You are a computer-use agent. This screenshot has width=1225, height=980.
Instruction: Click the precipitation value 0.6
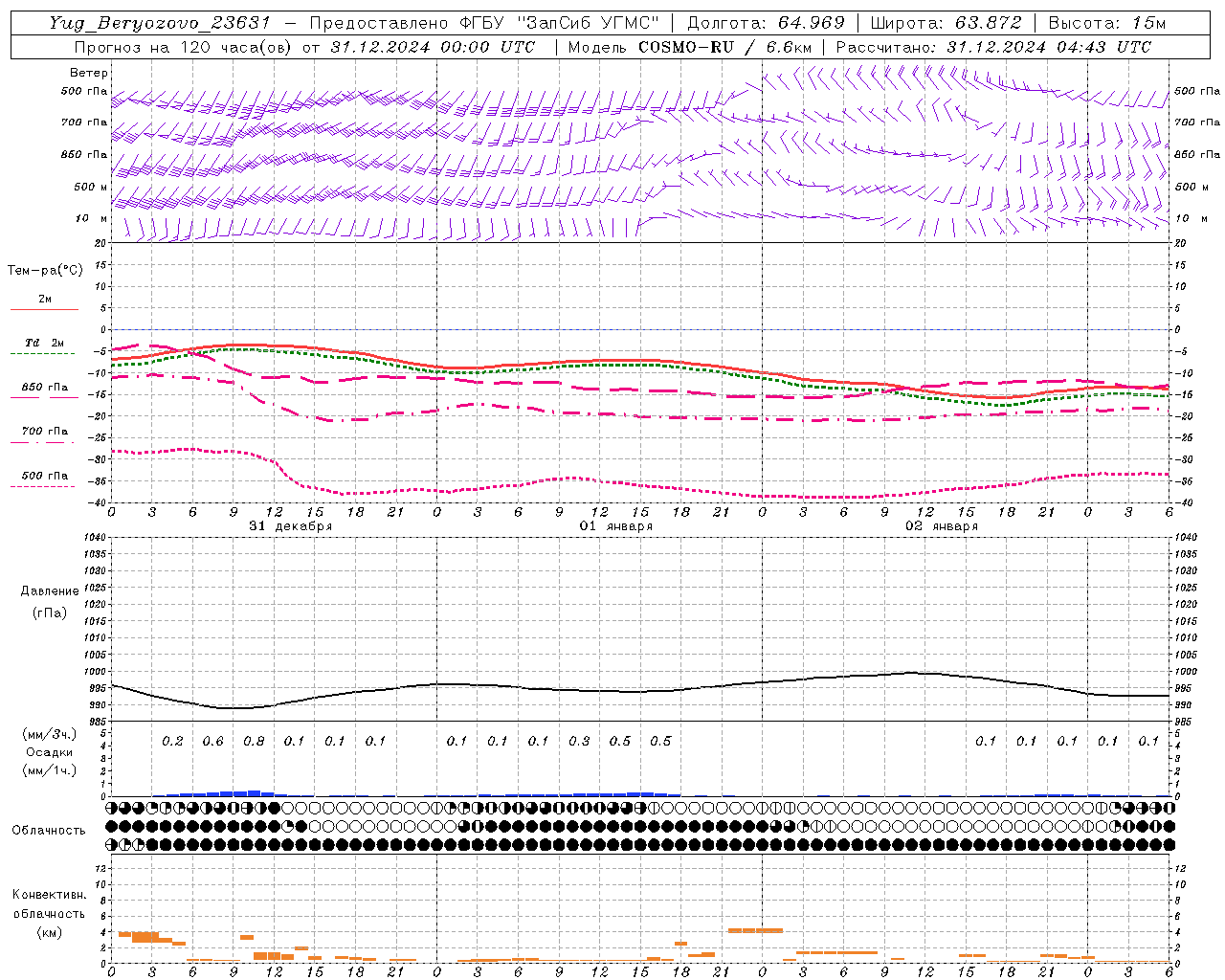[x=212, y=741]
